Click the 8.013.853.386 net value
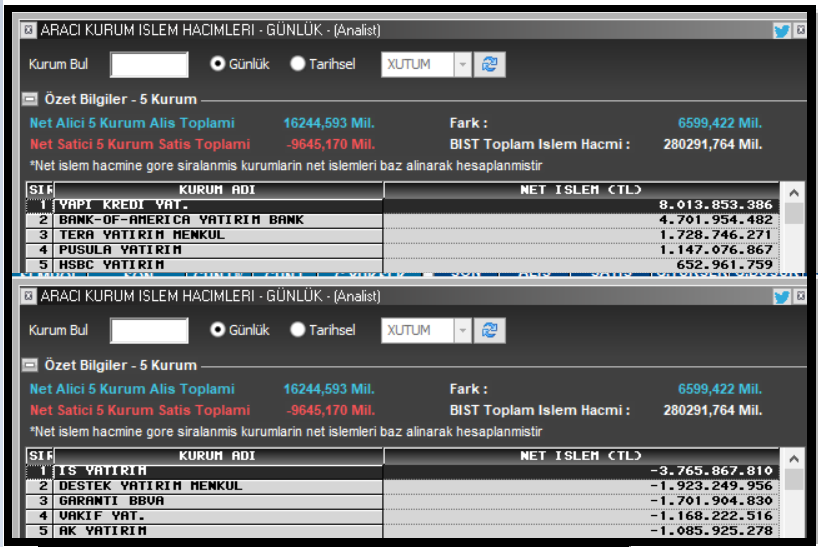Screen dimensions: 818x547 [x=715, y=205]
